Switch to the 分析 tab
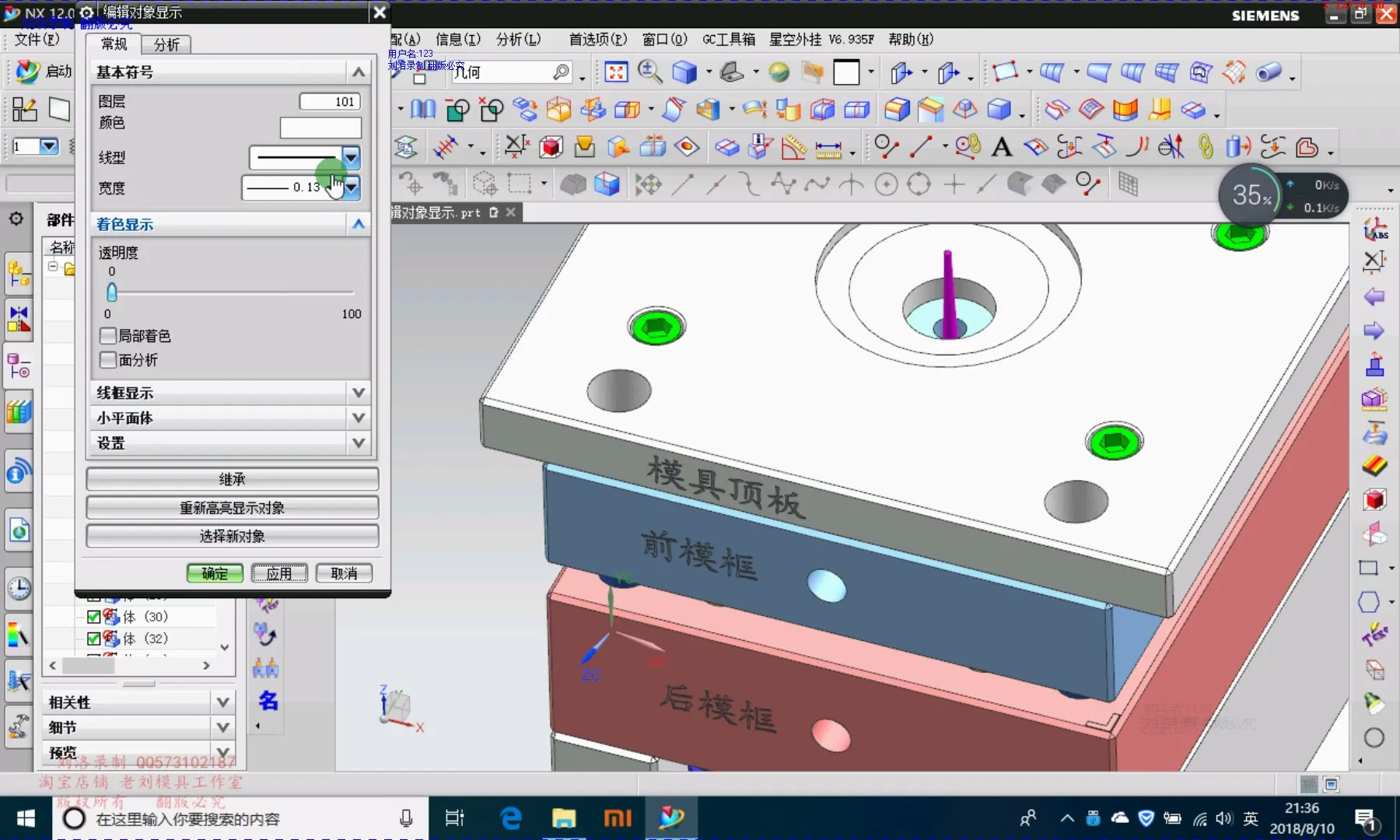Image resolution: width=1400 pixels, height=840 pixels. (x=166, y=44)
